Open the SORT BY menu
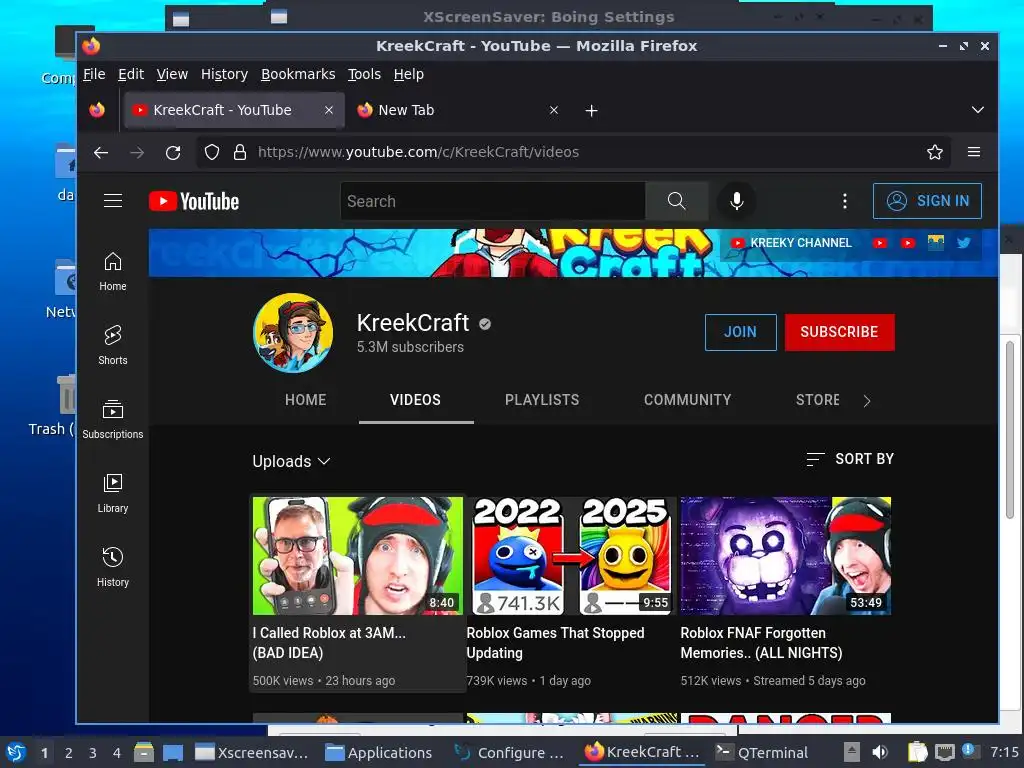The height and width of the screenshot is (768, 1024). click(850, 459)
